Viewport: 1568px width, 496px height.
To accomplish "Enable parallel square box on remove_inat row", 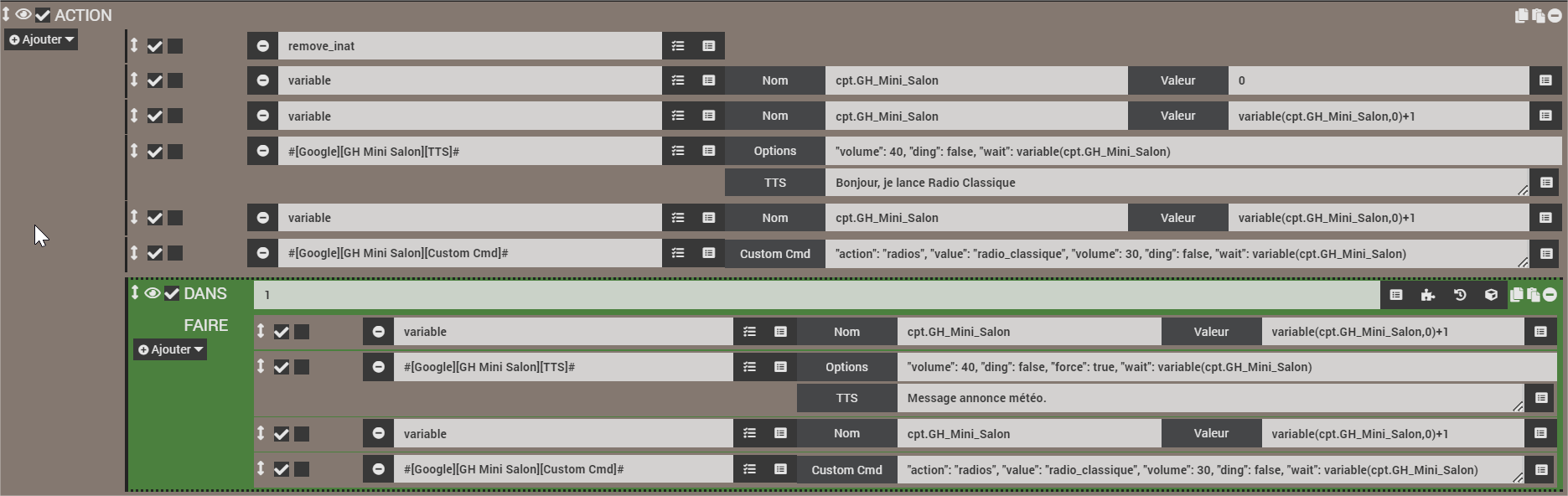I will [175, 46].
